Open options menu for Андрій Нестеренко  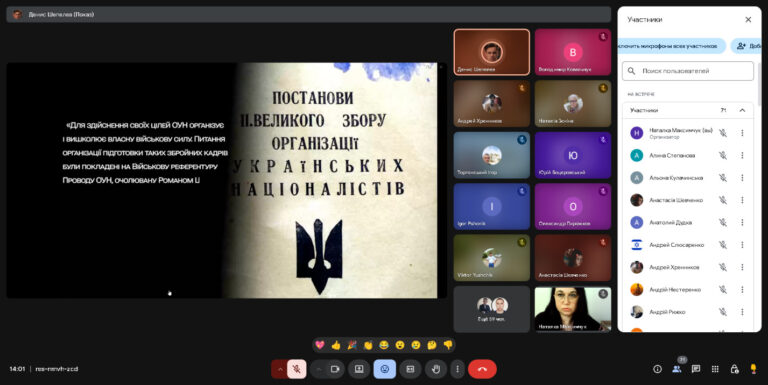[742, 289]
